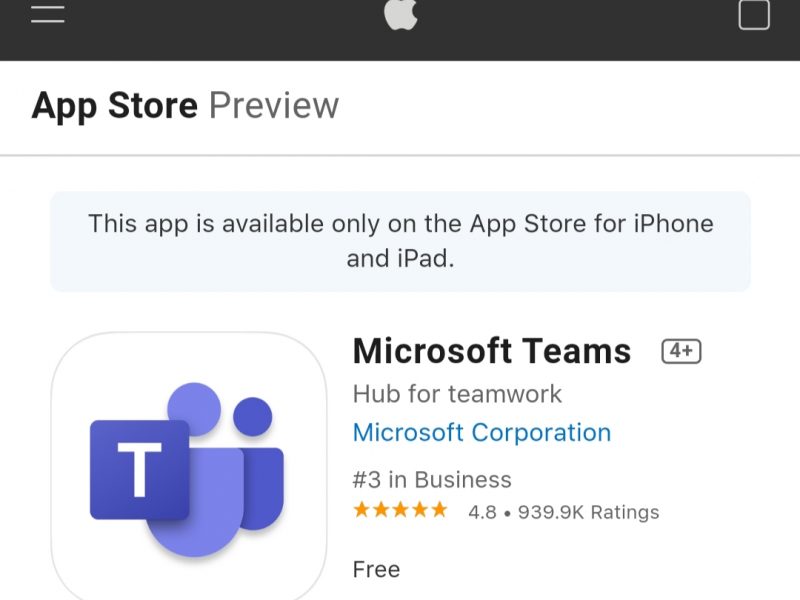Click the Free price label

[376, 569]
